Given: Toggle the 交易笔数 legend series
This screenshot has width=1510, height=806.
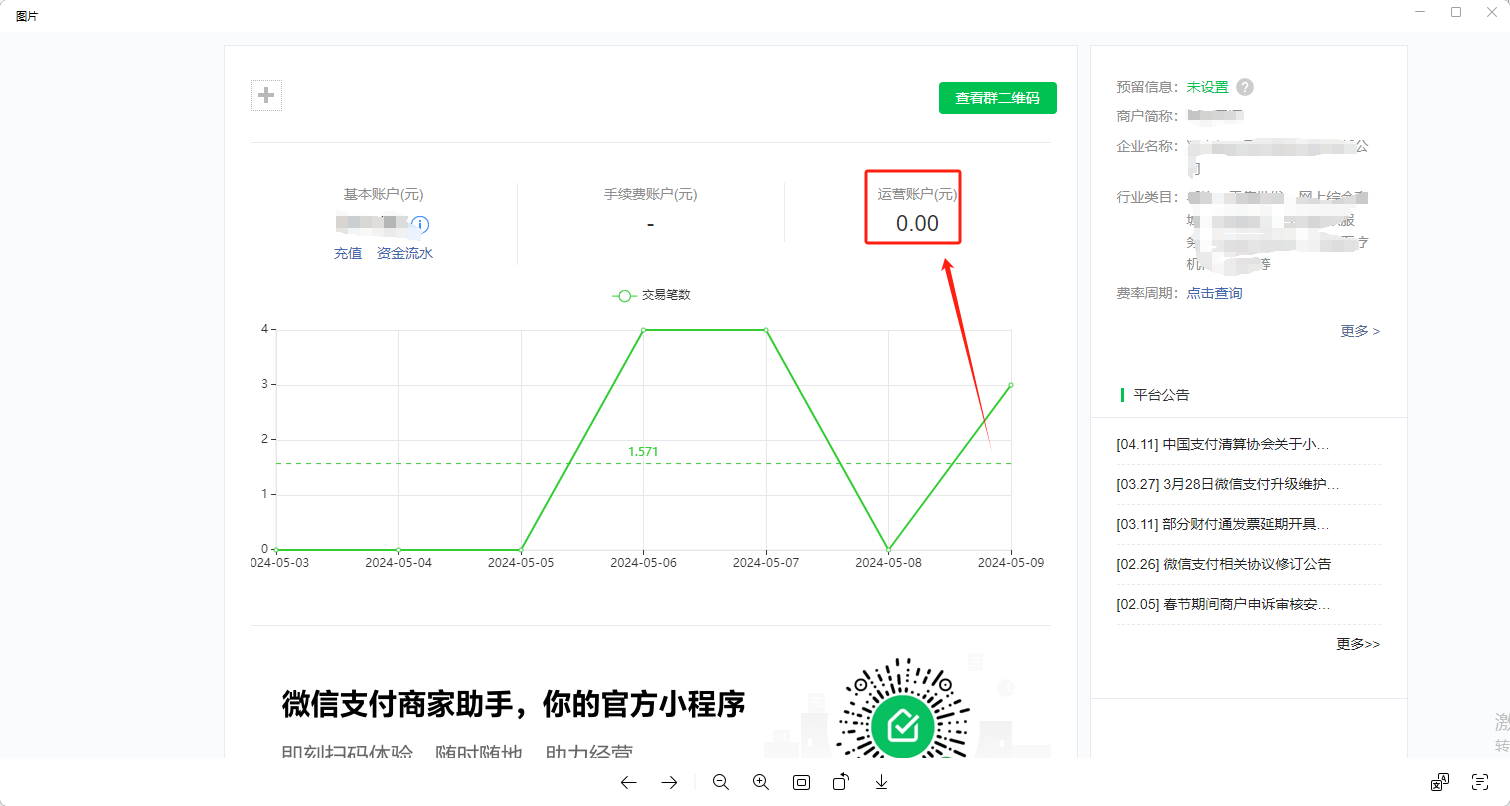Looking at the screenshot, I should 652,296.
